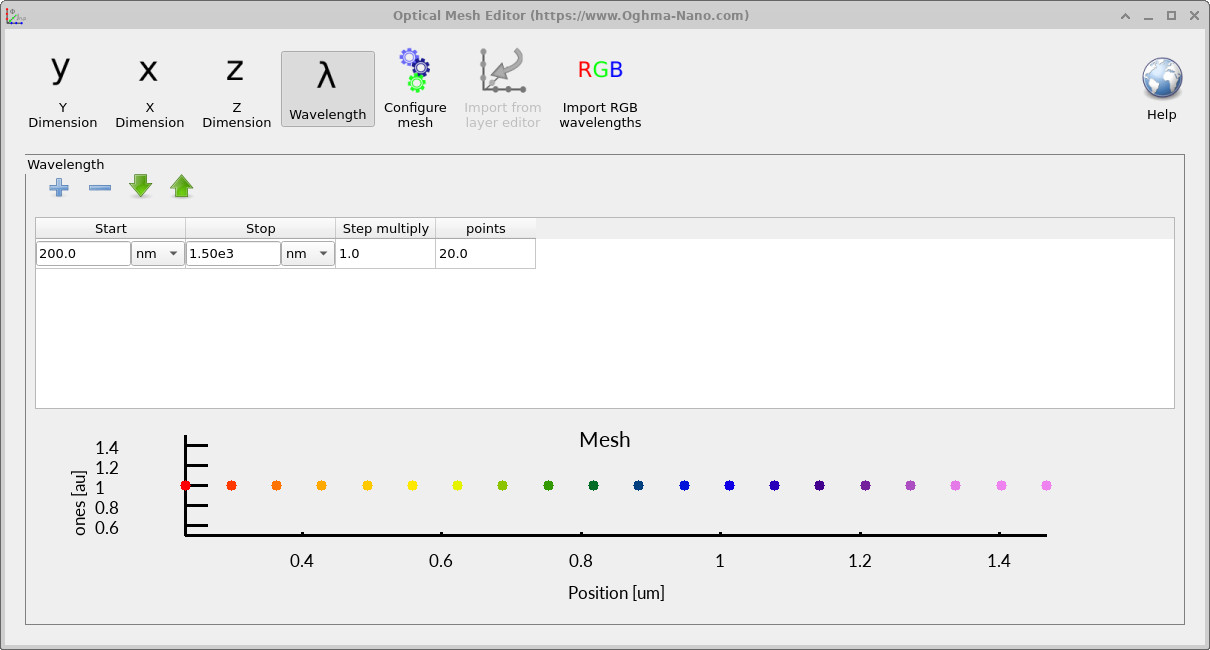Remove a wavelength row with the minus icon
1210x650 pixels.
point(99,187)
